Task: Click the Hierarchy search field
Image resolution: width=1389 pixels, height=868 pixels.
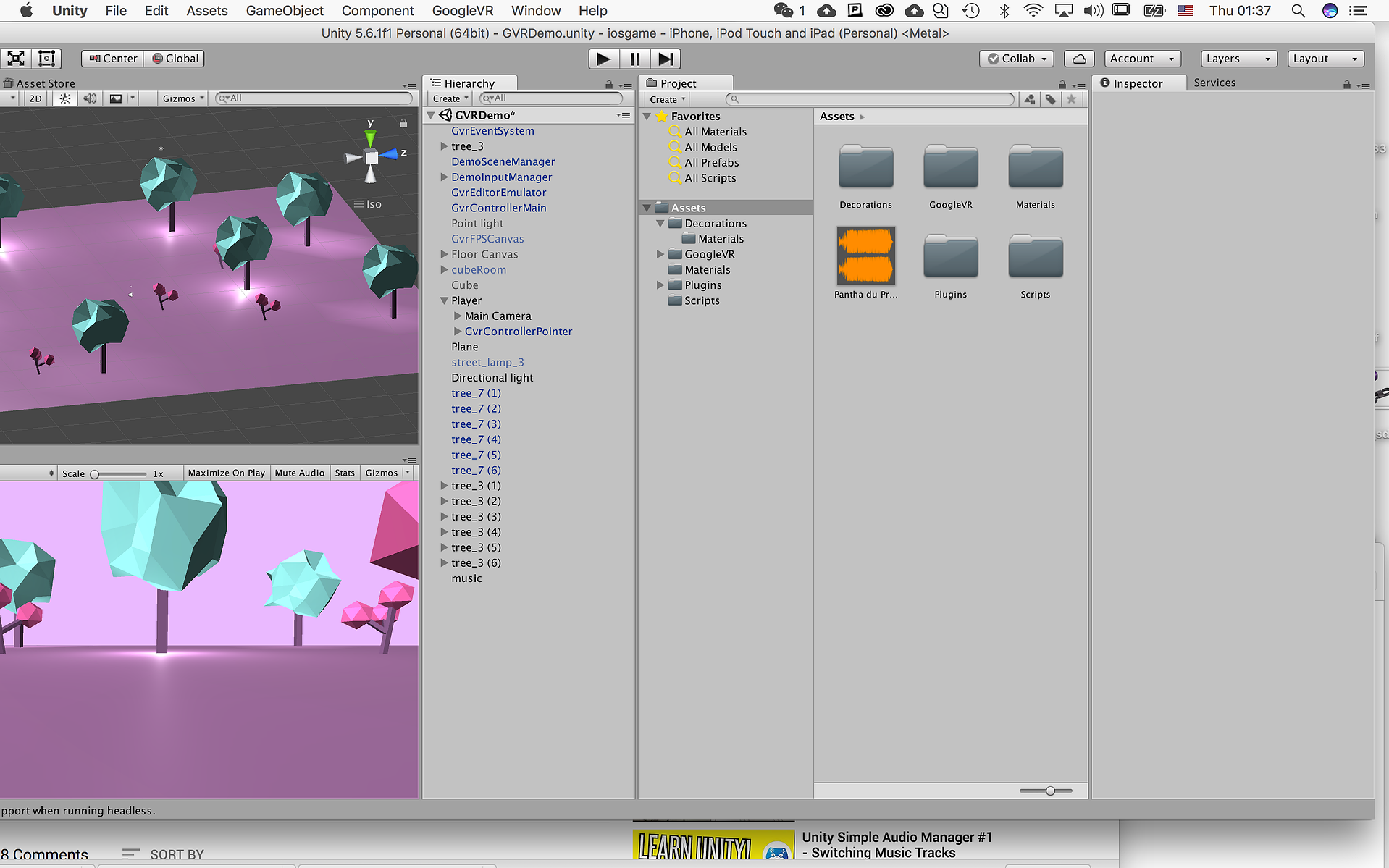Action: 550,98
